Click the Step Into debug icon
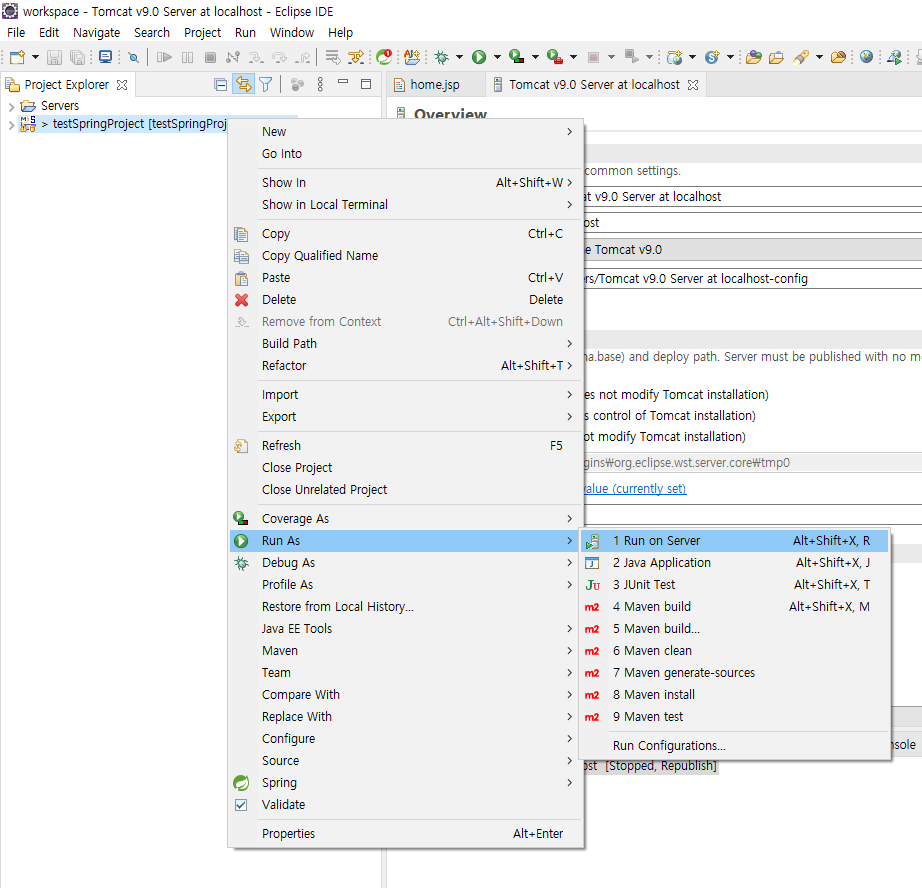Viewport: 922px width, 888px height. tap(256, 57)
